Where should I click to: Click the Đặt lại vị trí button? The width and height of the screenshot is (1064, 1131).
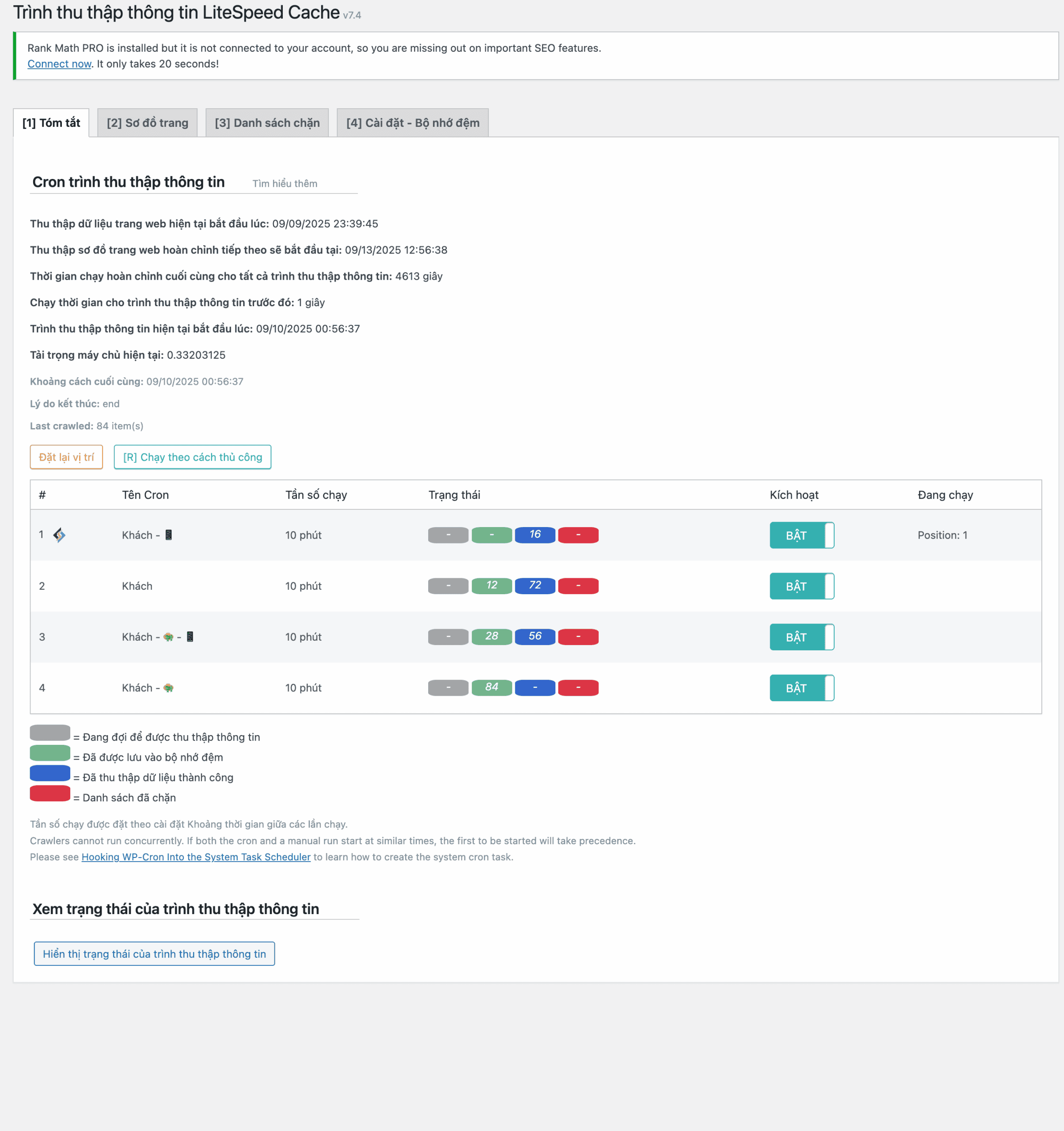(66, 457)
